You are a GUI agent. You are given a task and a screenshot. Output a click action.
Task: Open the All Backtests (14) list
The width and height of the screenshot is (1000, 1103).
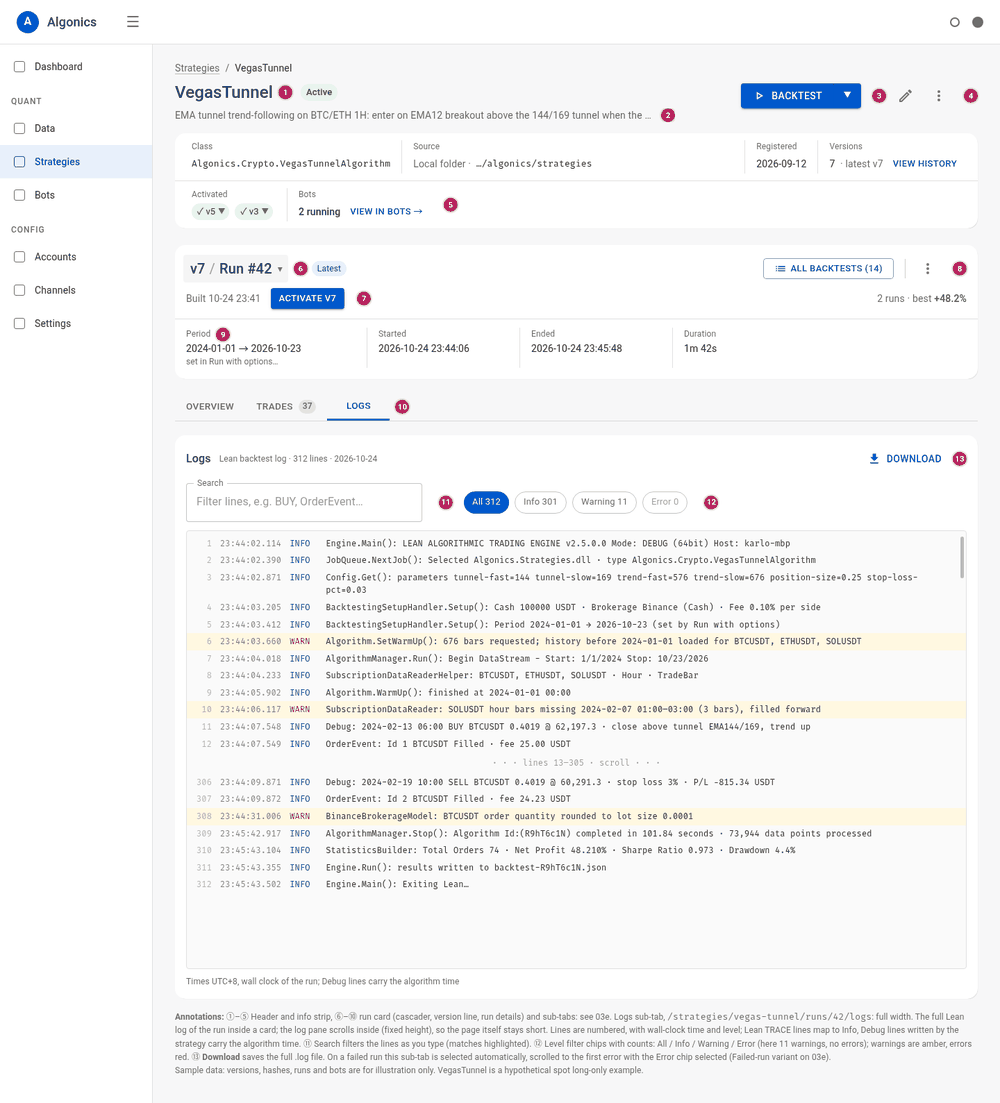point(828,269)
